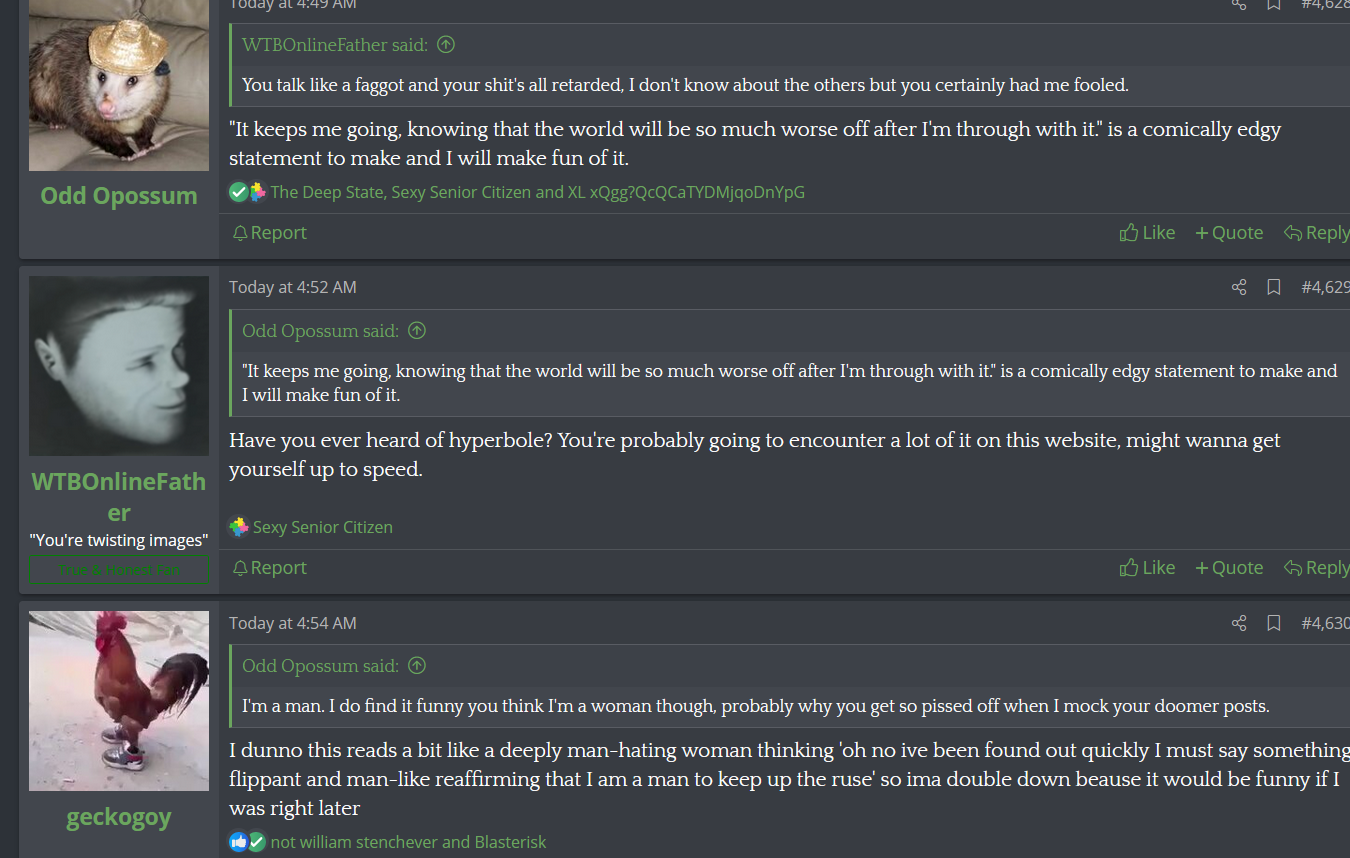View reactions on Odd Opossum's post
Image resolution: width=1350 pixels, height=858 pixels.
536,192
